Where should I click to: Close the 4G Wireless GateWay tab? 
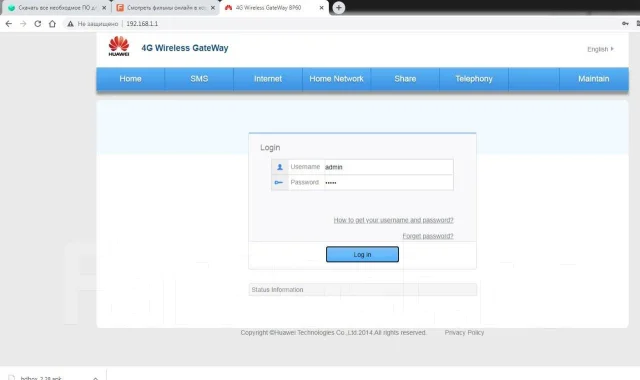point(321,8)
